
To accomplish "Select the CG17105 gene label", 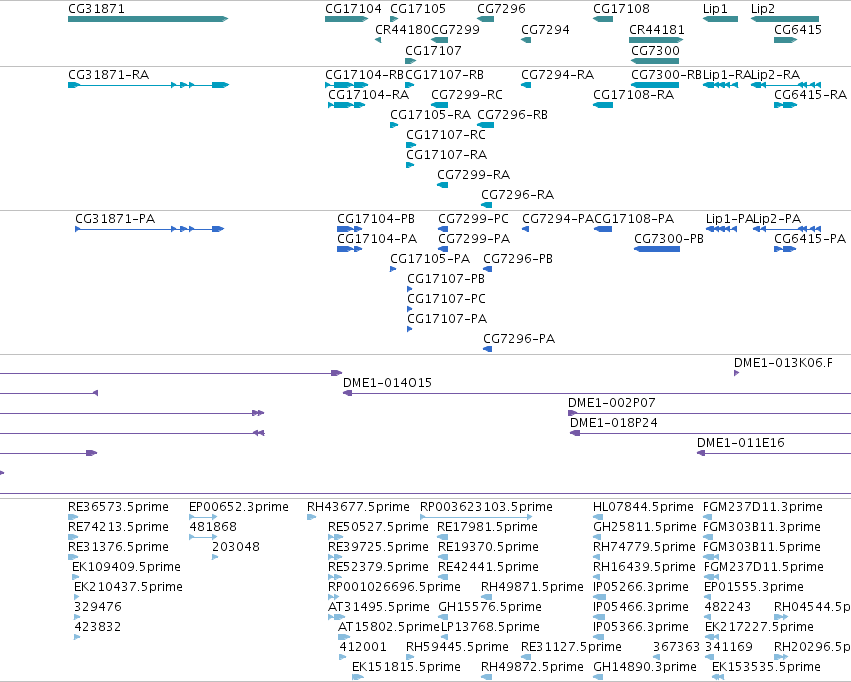I will (x=418, y=9).
